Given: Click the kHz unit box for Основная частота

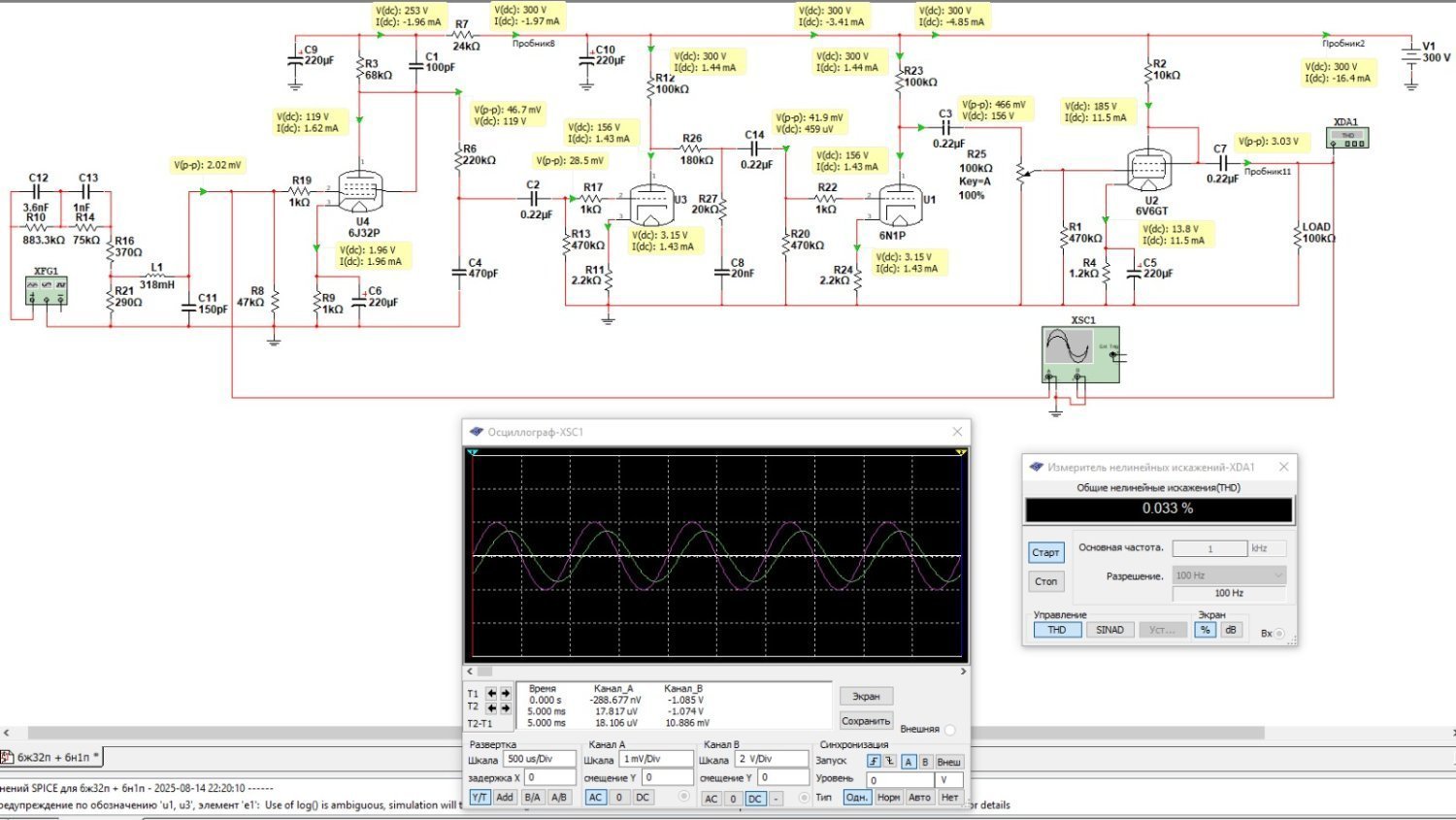Looking at the screenshot, I should pyautogui.click(x=1268, y=548).
